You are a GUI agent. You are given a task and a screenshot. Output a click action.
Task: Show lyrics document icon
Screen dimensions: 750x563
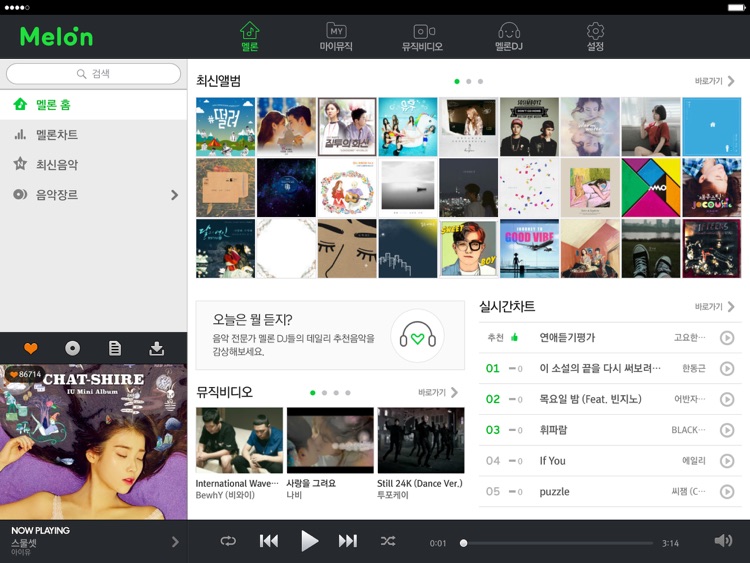(x=115, y=348)
